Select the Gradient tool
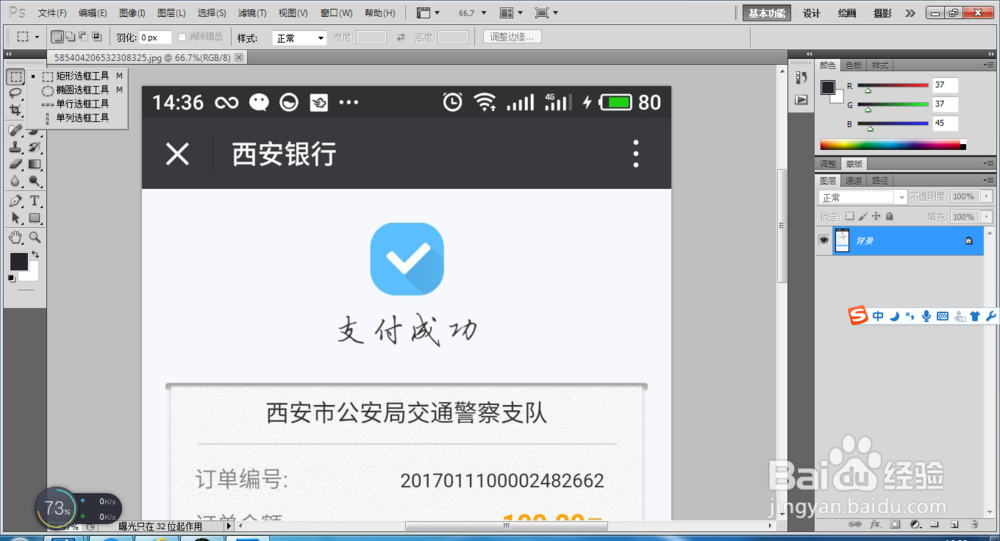 point(34,164)
